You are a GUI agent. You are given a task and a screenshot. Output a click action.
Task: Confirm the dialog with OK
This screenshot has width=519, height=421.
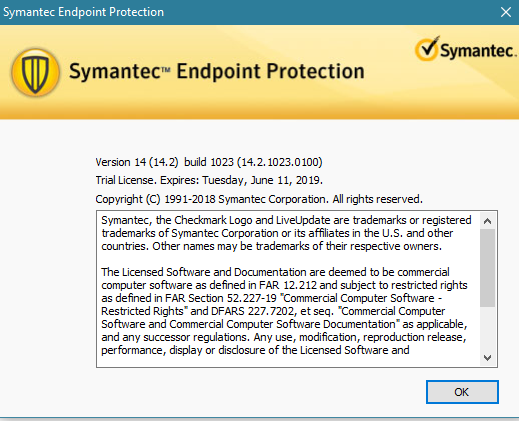coord(462,392)
